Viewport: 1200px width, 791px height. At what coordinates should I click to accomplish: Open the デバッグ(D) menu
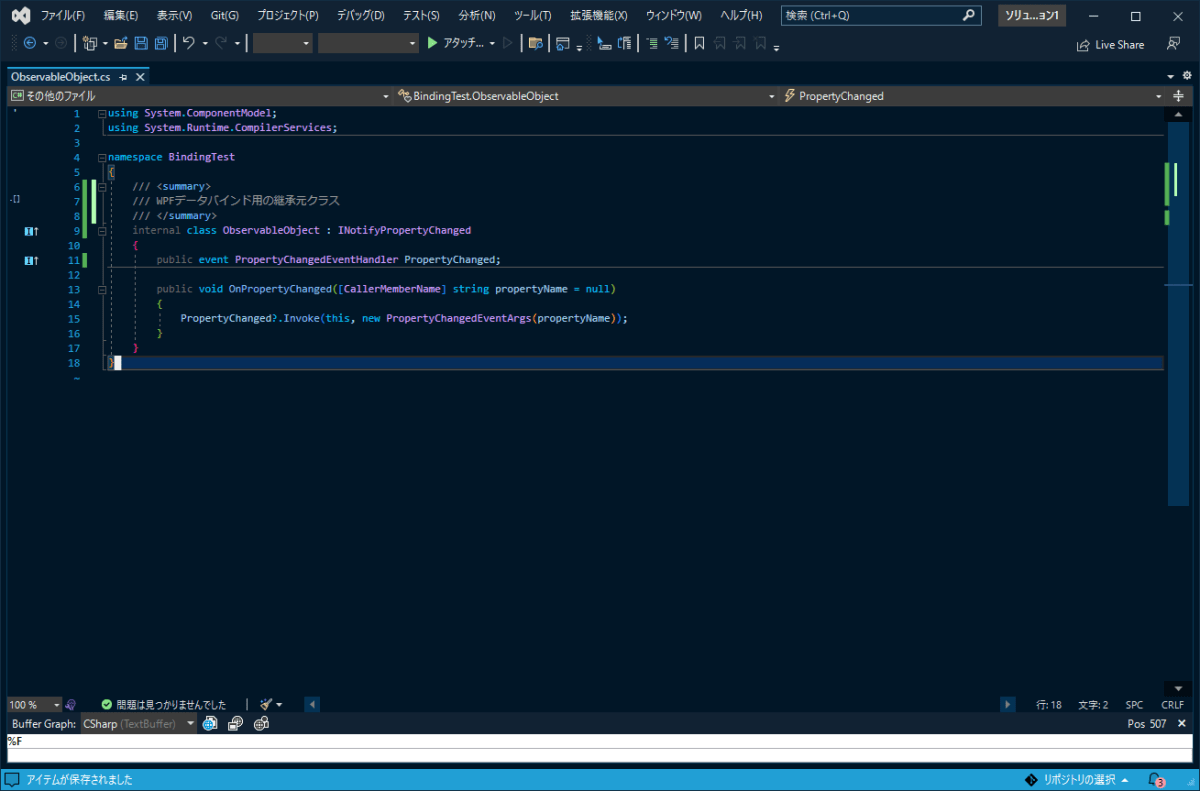click(361, 16)
